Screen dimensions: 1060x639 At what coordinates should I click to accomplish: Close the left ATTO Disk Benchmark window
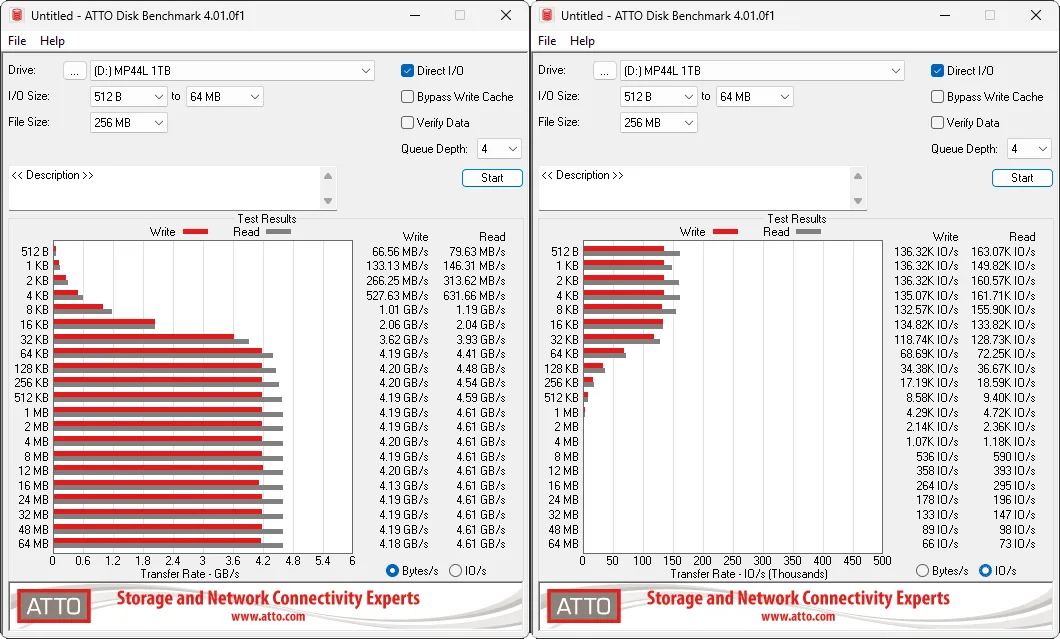(506, 15)
